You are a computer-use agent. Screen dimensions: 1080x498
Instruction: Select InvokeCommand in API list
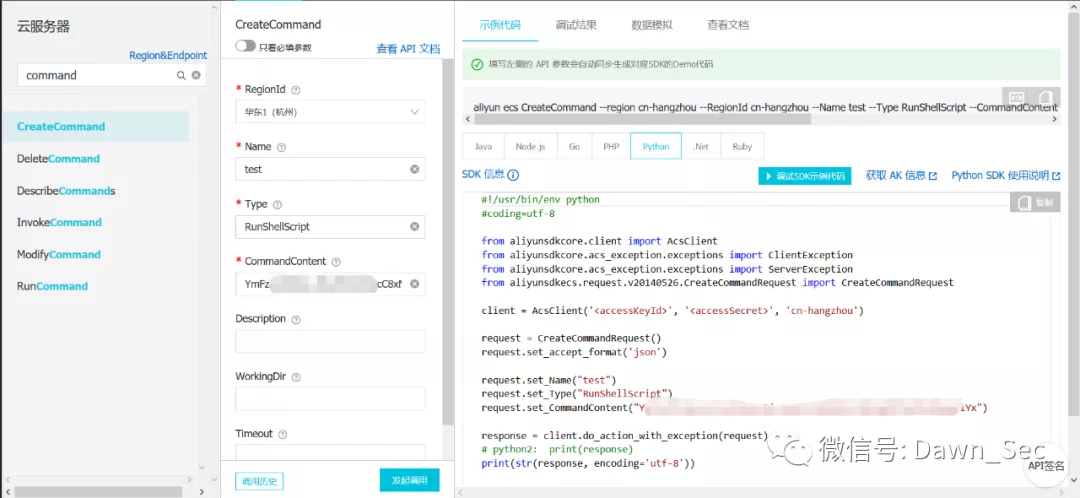click(59, 222)
